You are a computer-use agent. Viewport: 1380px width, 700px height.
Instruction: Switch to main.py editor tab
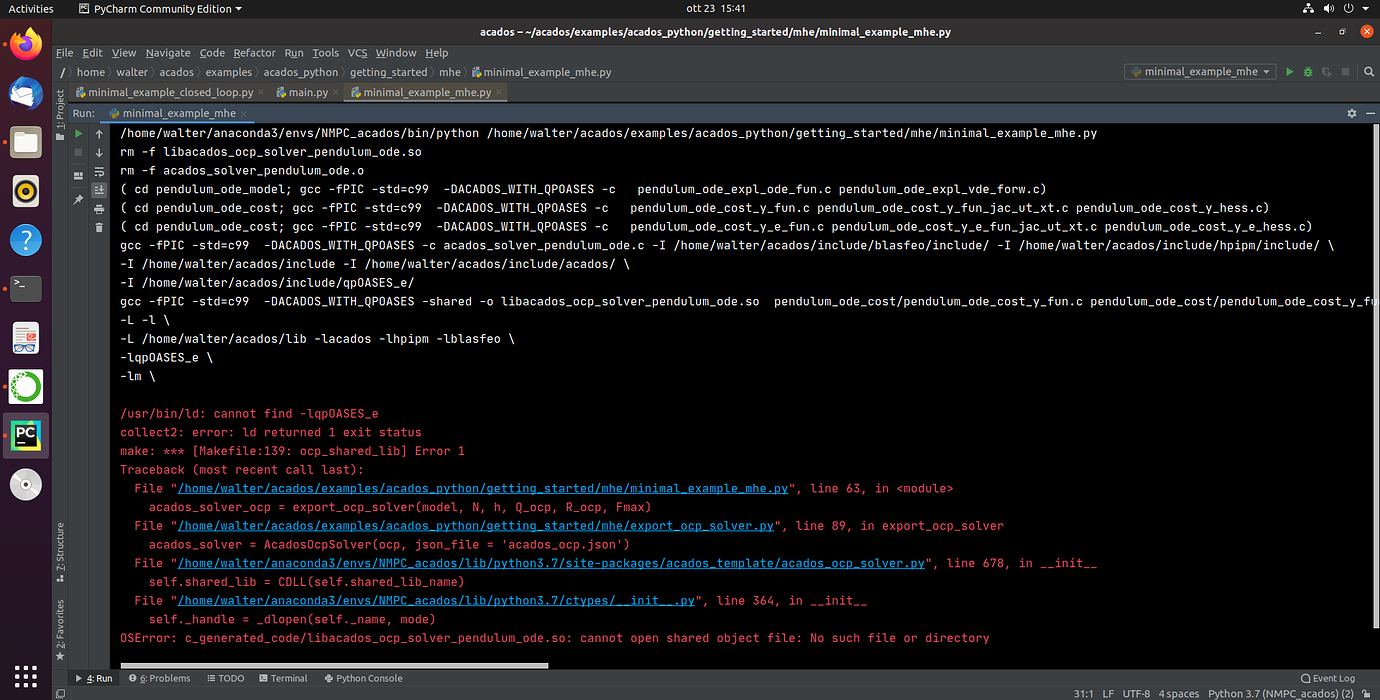308,92
